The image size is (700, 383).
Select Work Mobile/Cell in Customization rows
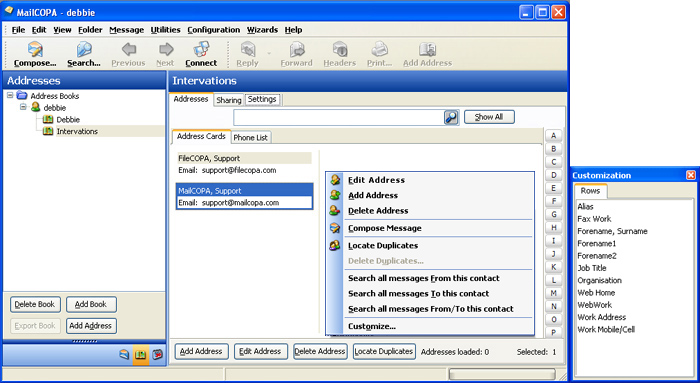pyautogui.click(x=606, y=329)
